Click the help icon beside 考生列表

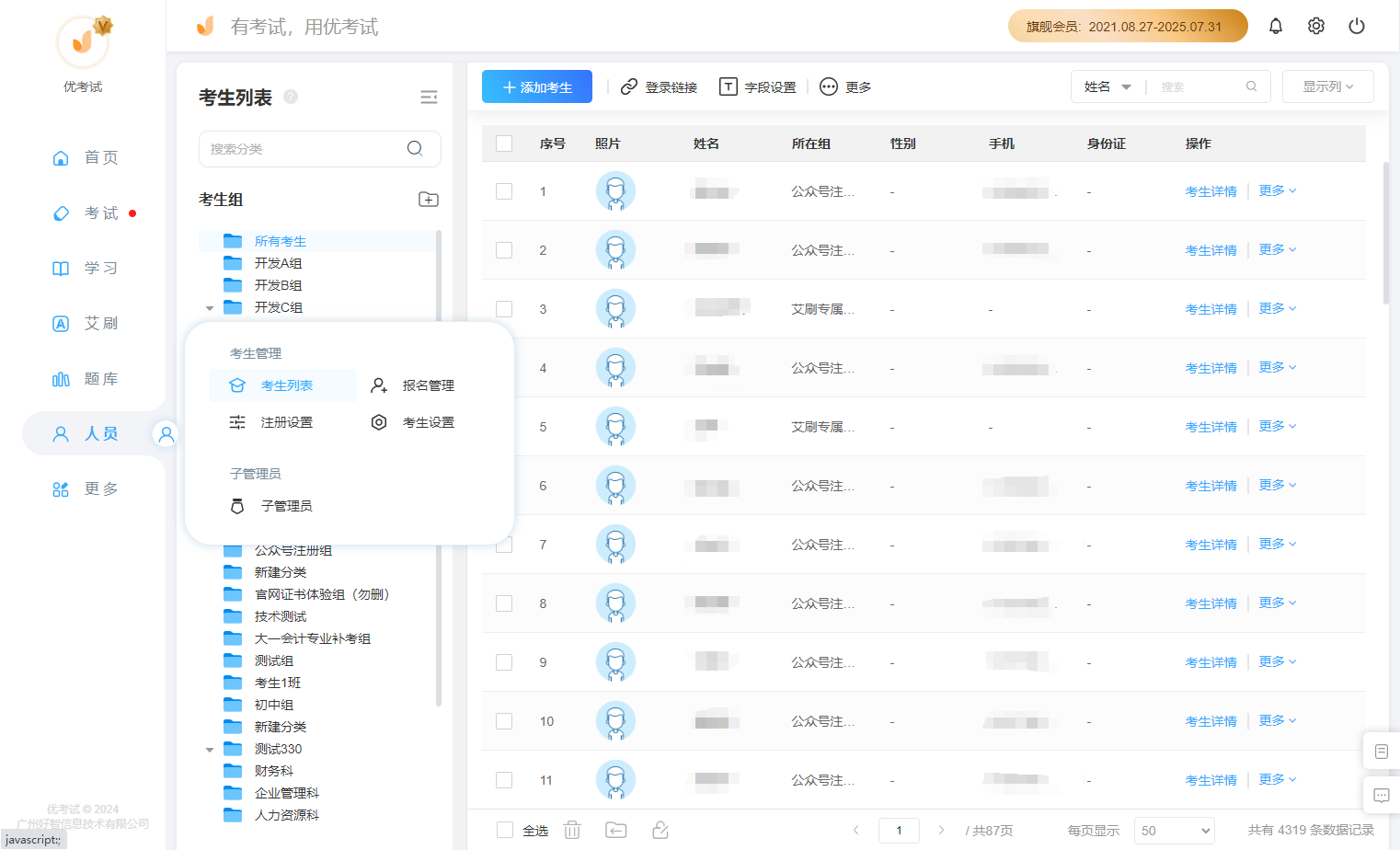(291, 97)
